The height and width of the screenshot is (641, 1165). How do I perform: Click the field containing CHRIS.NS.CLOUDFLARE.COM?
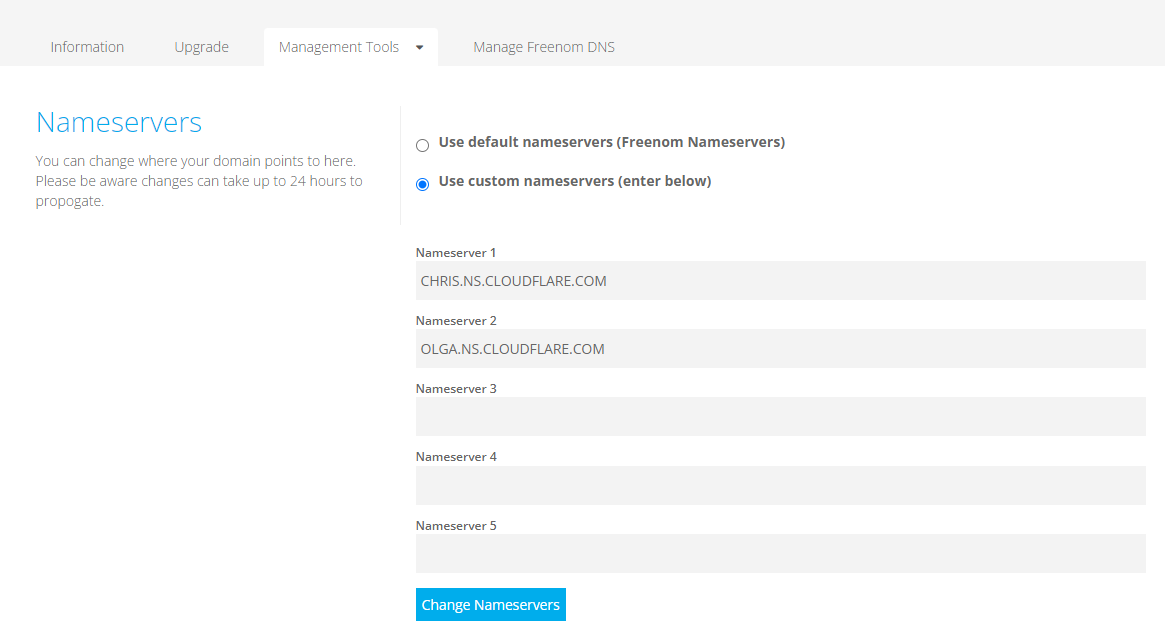tap(780, 280)
